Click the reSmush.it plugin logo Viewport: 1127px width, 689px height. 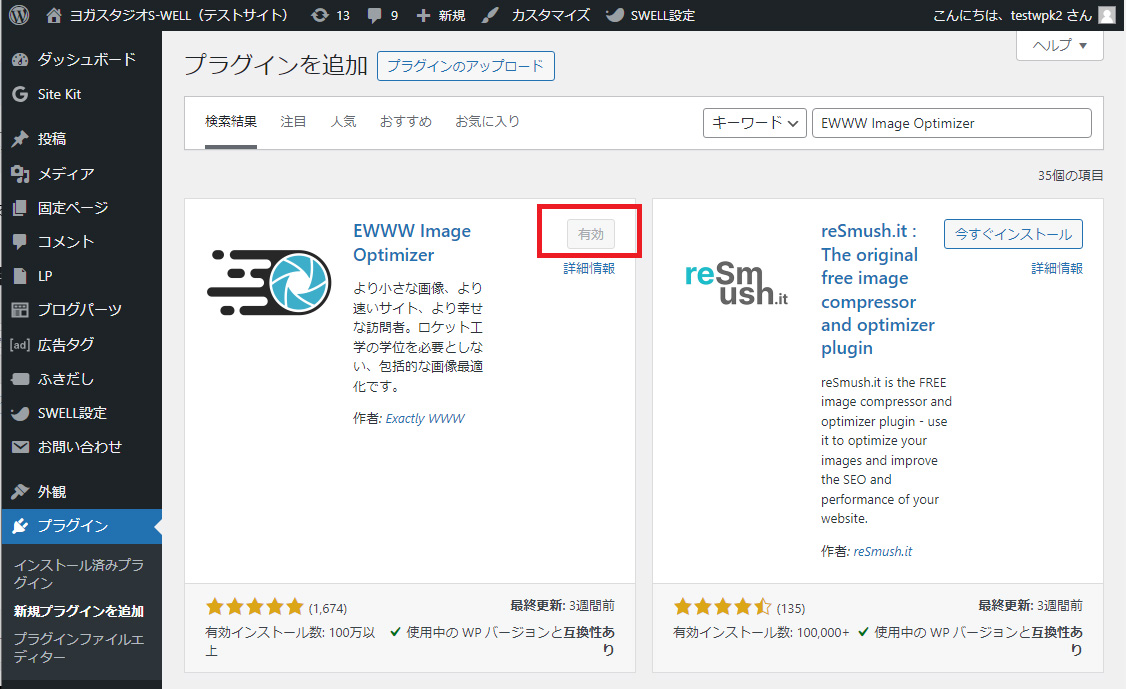pos(737,284)
